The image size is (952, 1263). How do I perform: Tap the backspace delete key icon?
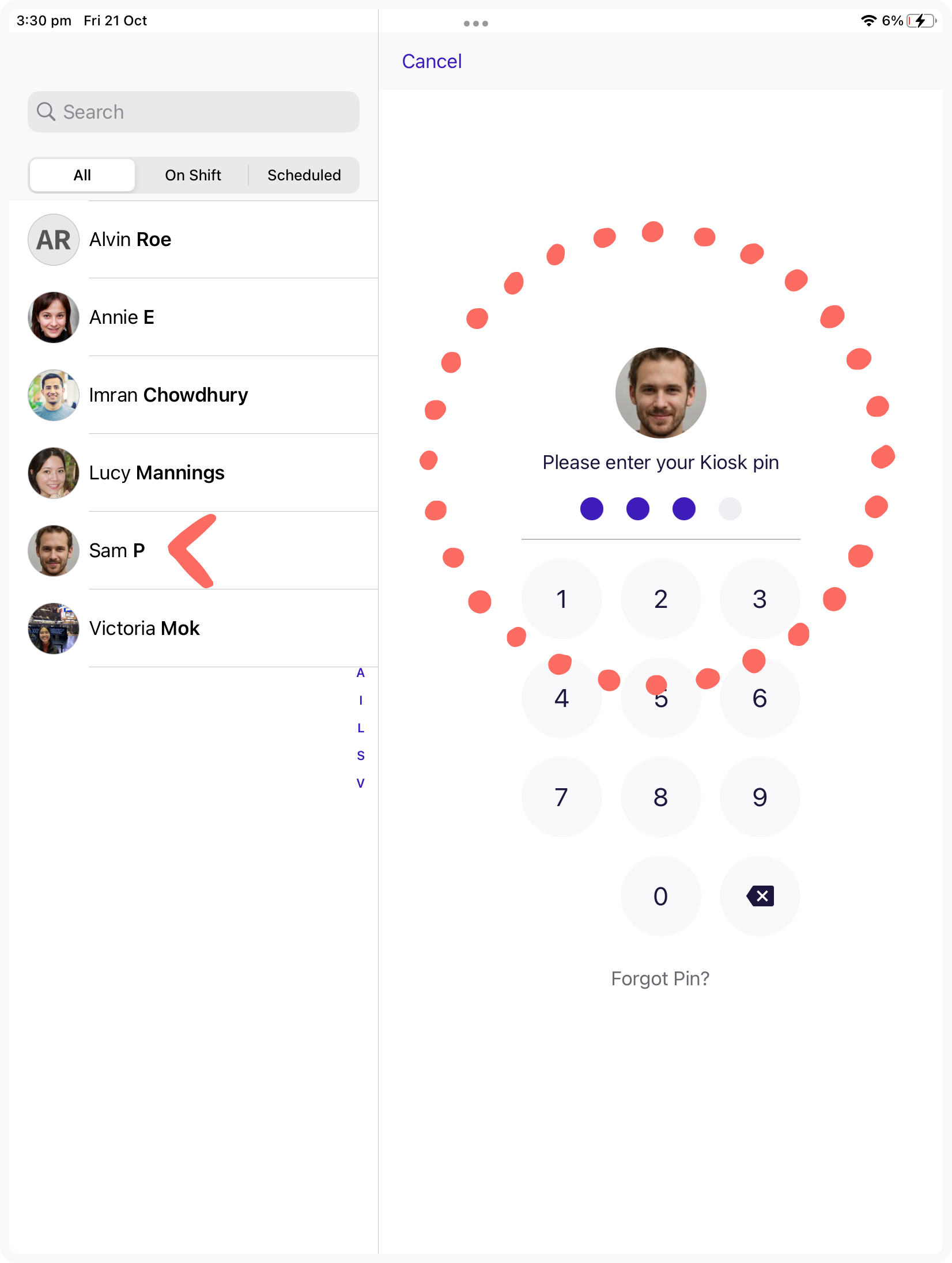[x=760, y=896]
